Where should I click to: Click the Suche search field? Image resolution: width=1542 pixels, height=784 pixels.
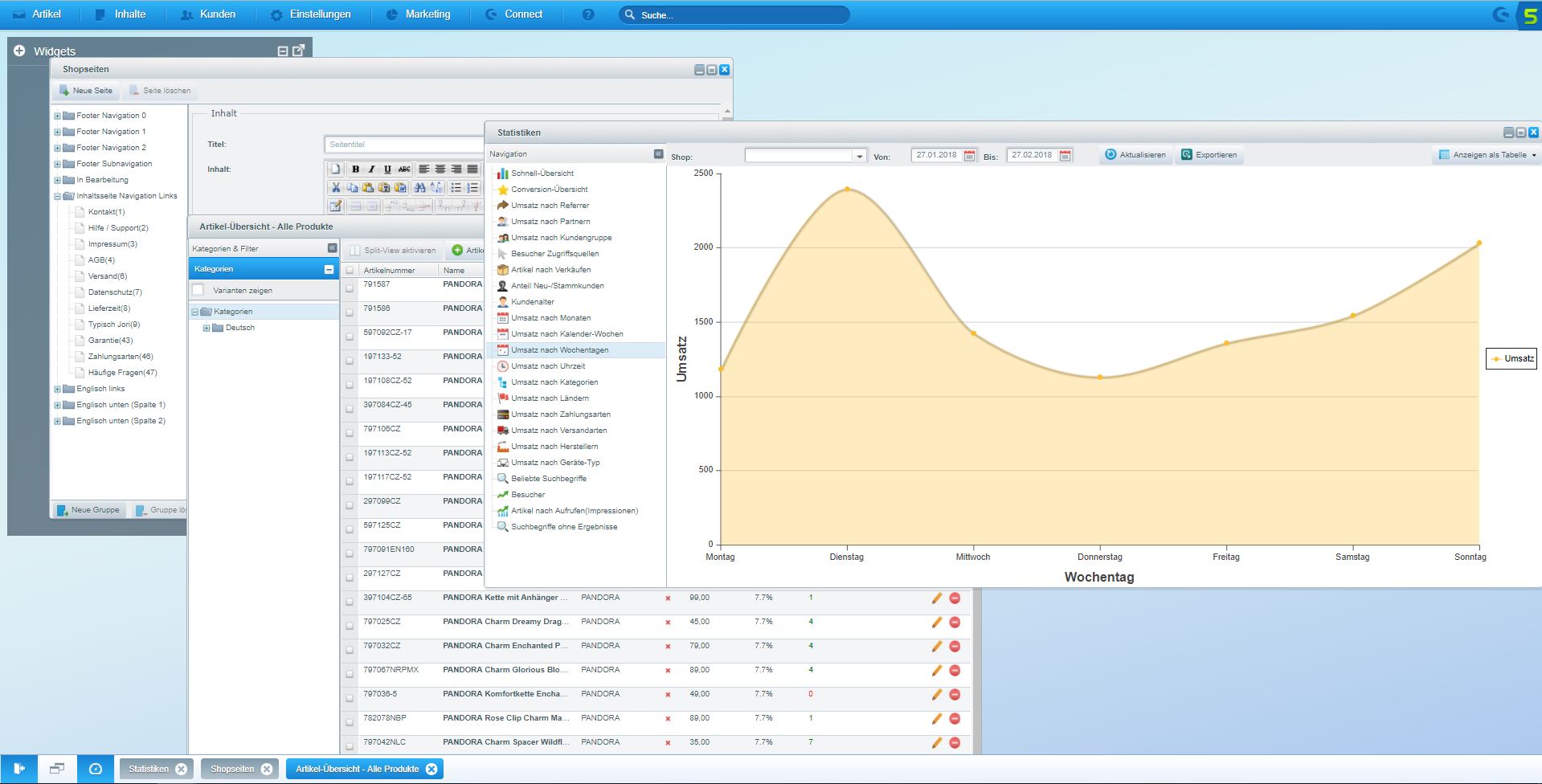734,14
